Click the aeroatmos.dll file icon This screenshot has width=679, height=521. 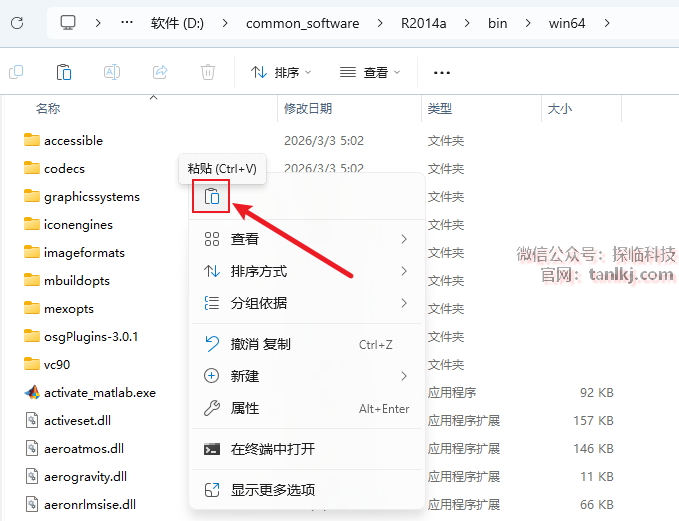coord(32,448)
